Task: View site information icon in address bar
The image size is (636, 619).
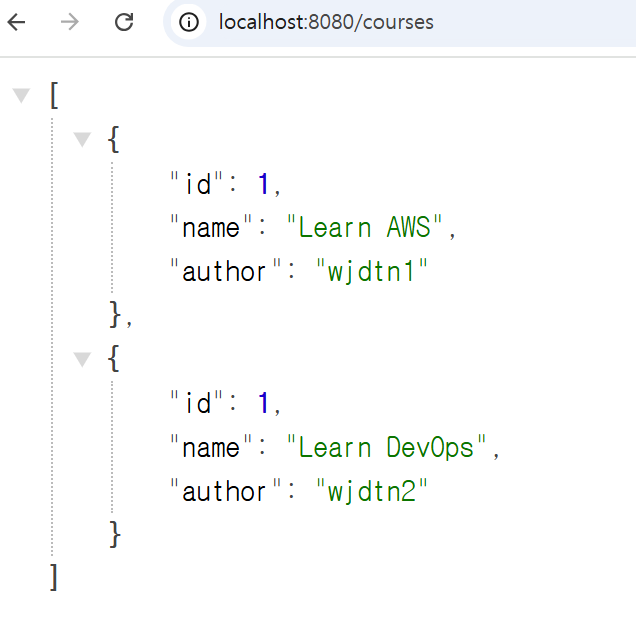Action: point(189,22)
